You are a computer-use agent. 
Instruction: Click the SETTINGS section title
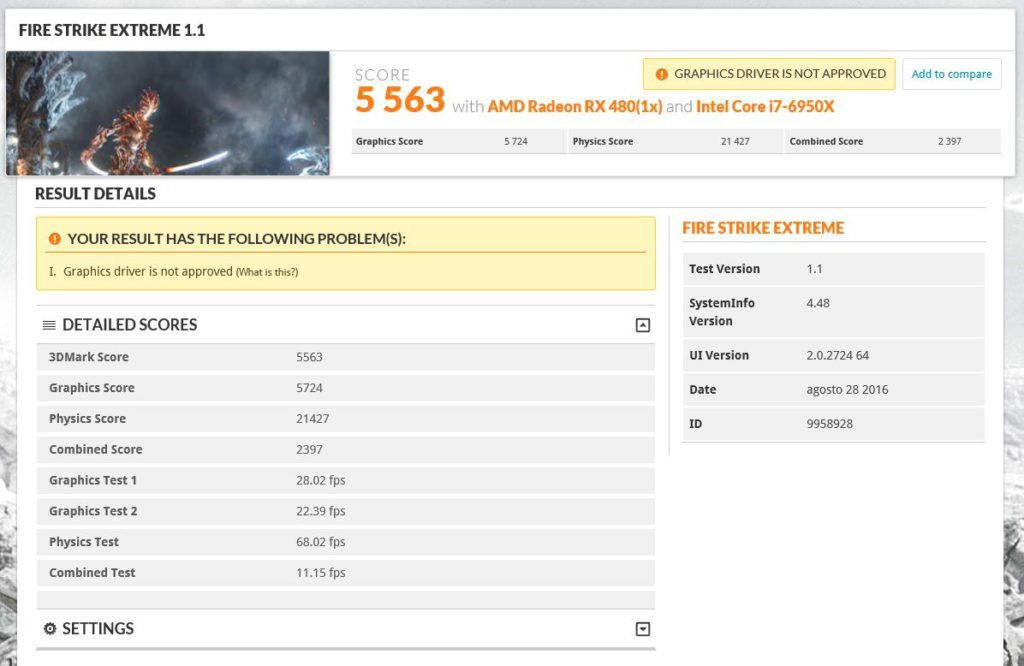click(x=98, y=629)
